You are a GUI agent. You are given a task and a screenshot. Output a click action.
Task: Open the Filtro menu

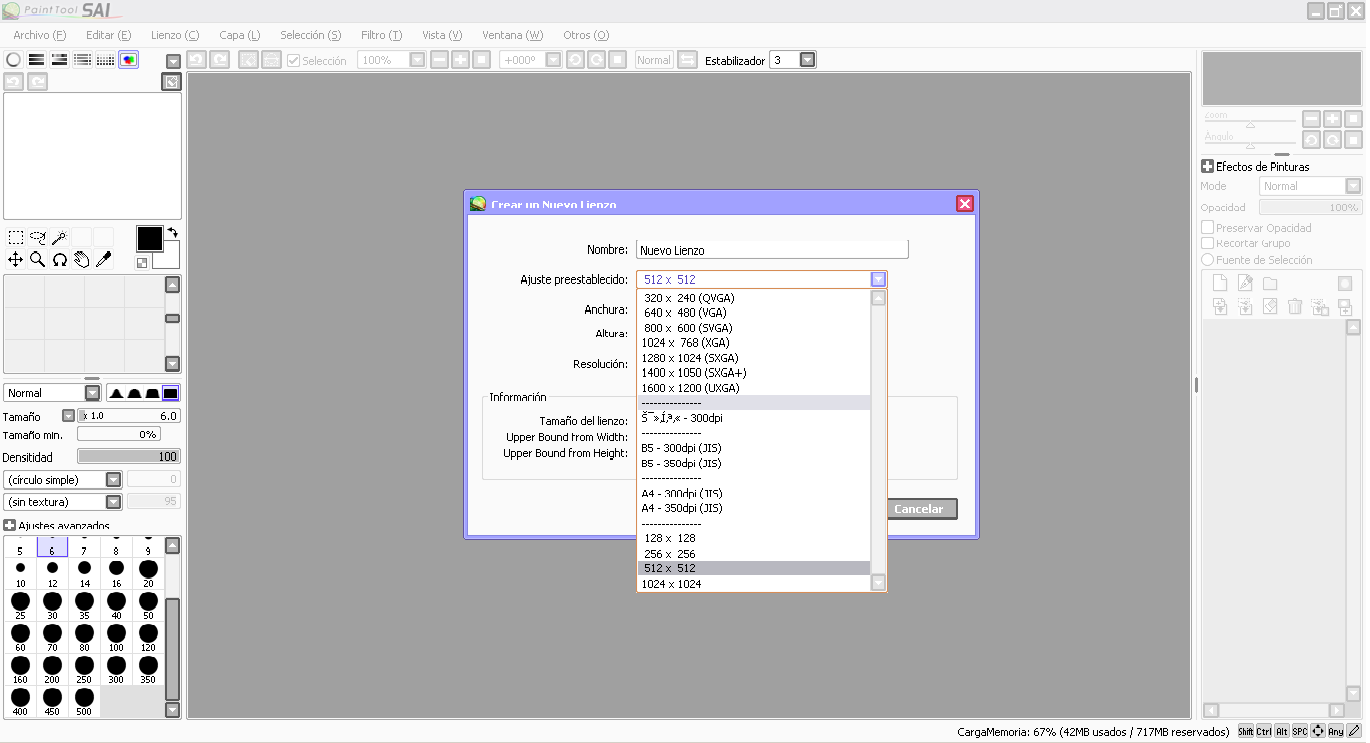381,35
